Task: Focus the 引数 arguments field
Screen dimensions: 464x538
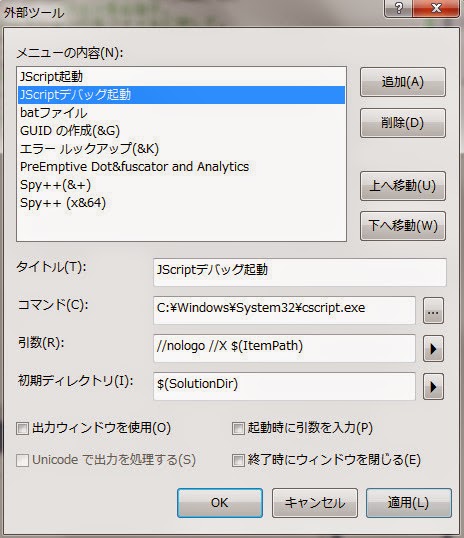Action: 285,348
